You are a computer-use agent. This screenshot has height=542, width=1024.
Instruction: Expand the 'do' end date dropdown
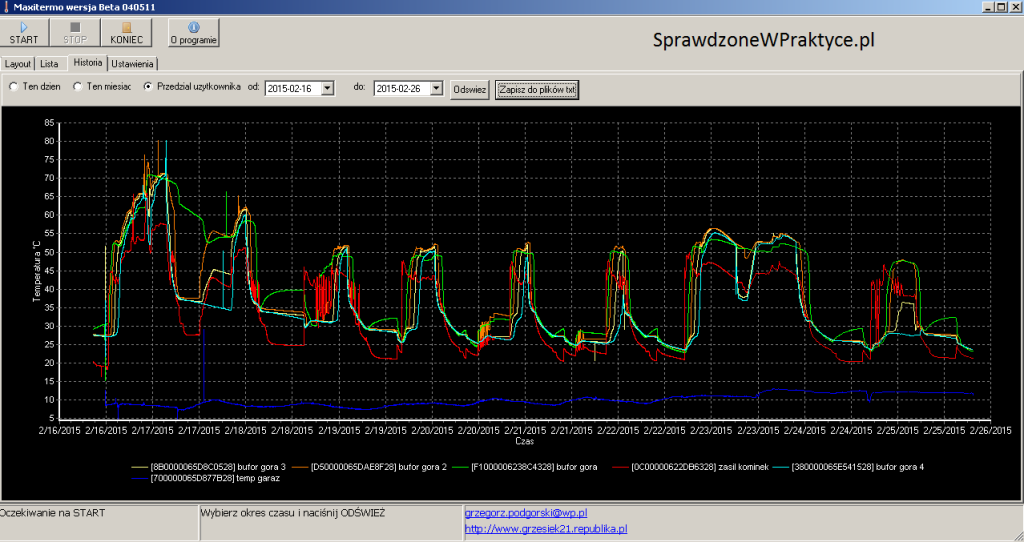point(435,88)
